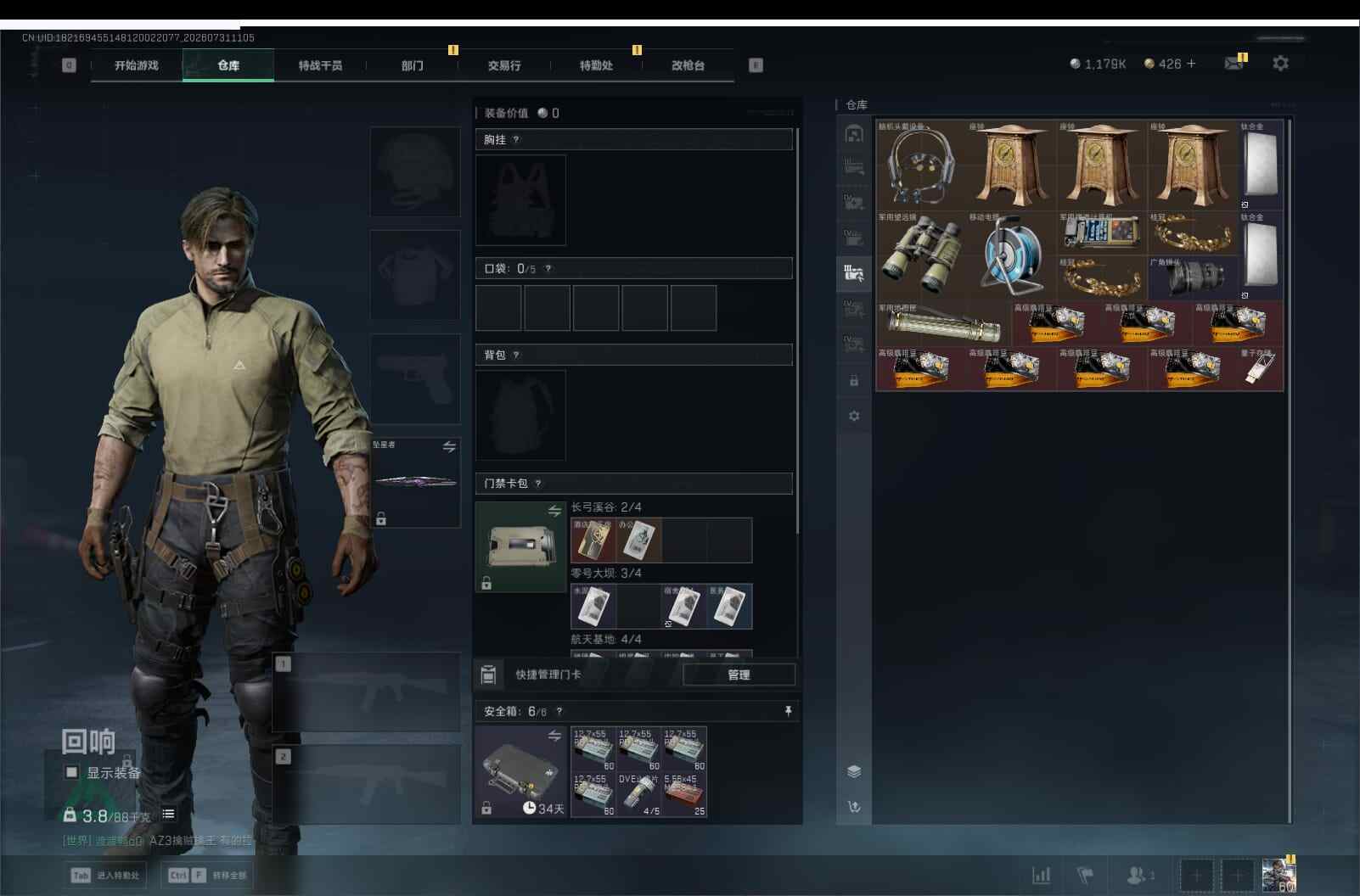Open the fourth warehouse storage tab icon

[854, 237]
